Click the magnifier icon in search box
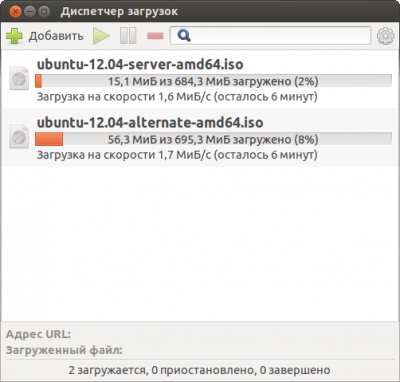 click(x=184, y=35)
